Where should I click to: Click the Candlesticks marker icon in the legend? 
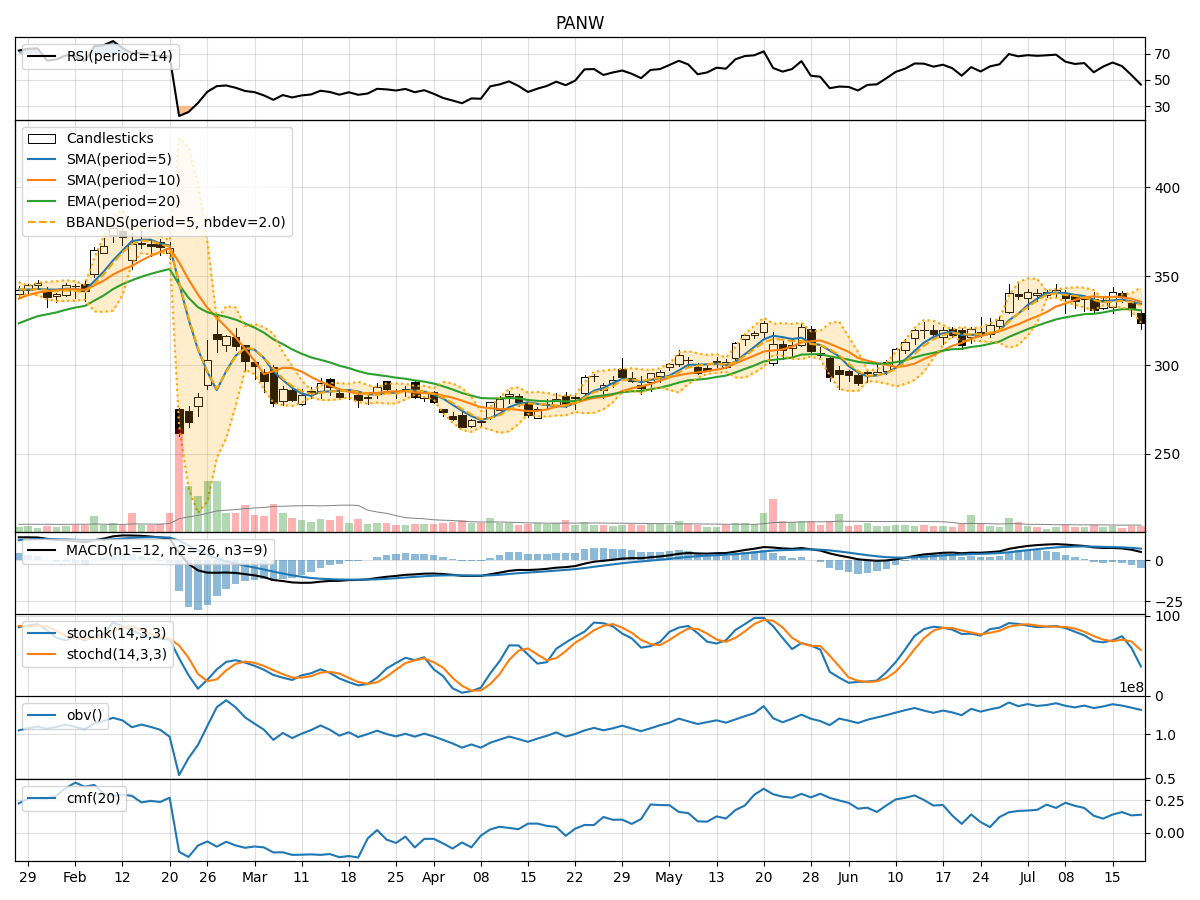[43, 139]
